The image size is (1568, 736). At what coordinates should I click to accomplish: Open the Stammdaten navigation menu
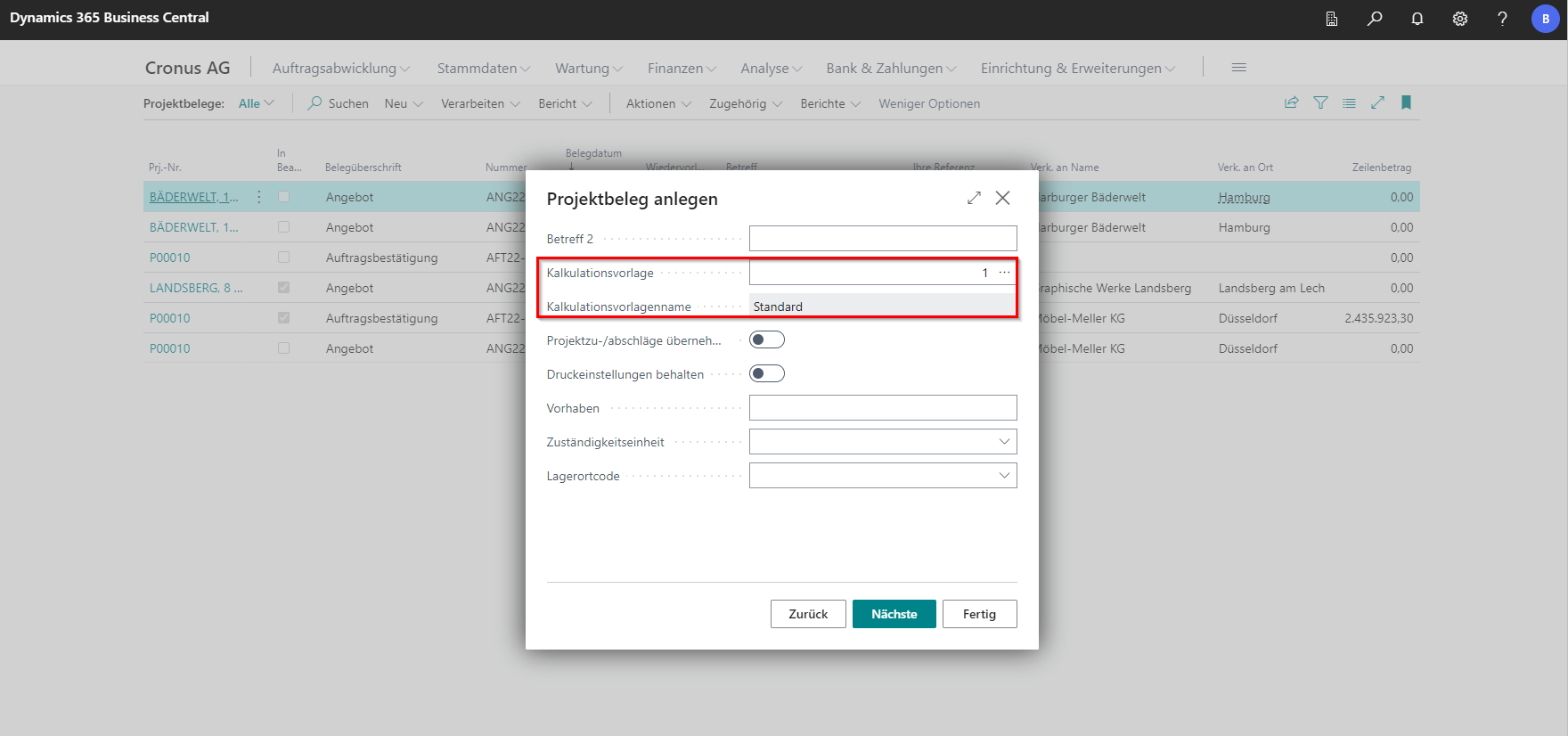point(483,69)
